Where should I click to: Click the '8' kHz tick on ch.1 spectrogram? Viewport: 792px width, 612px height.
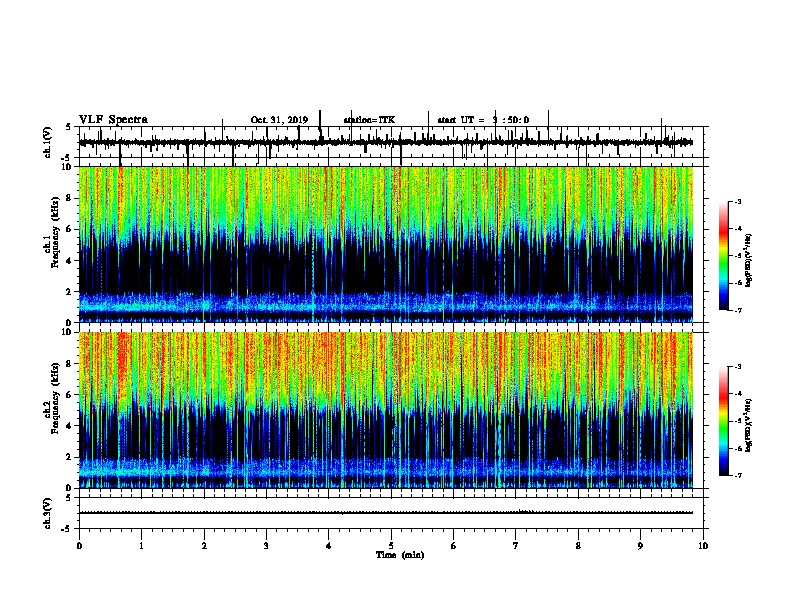point(69,198)
